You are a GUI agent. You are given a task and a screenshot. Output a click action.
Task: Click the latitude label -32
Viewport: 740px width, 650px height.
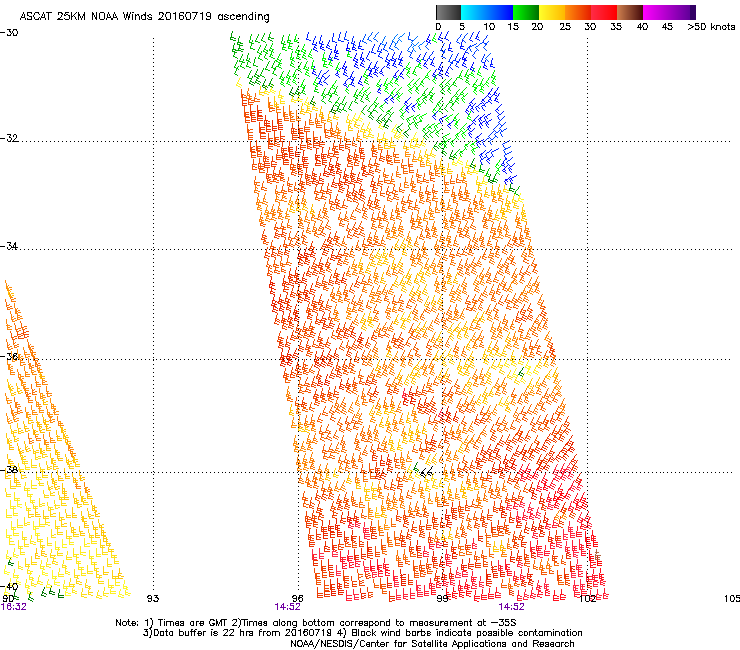coord(9,138)
